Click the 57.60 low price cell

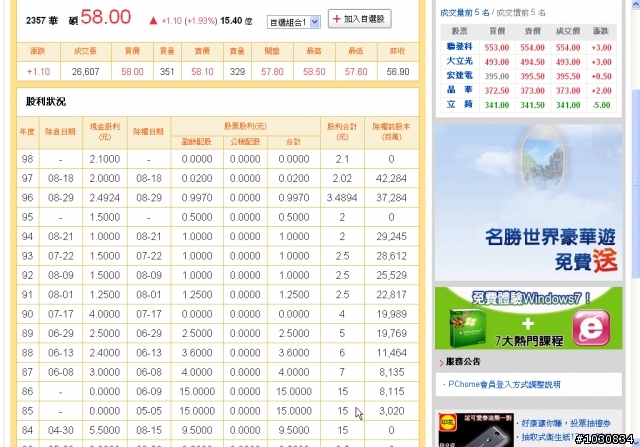tap(356, 72)
